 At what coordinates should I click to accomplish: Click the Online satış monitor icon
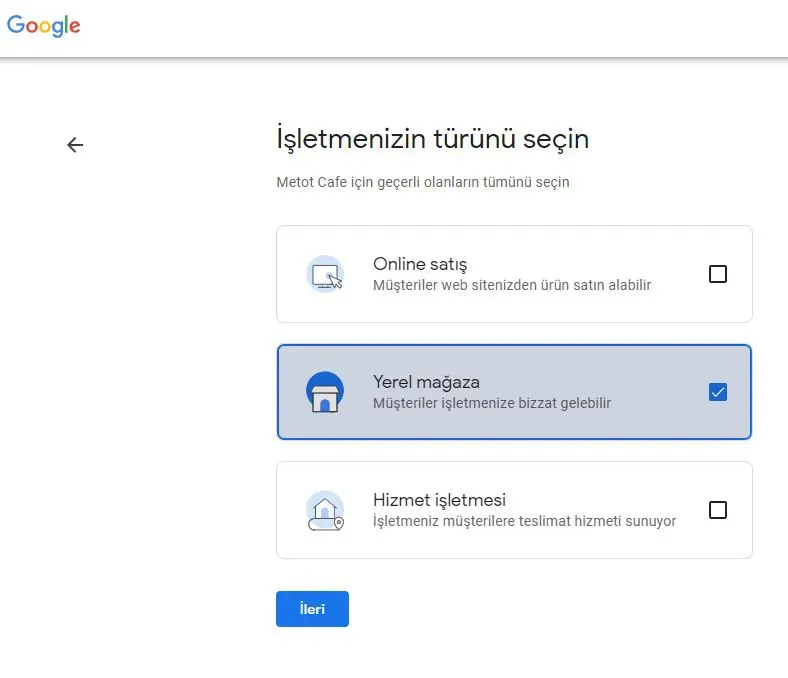(x=325, y=274)
